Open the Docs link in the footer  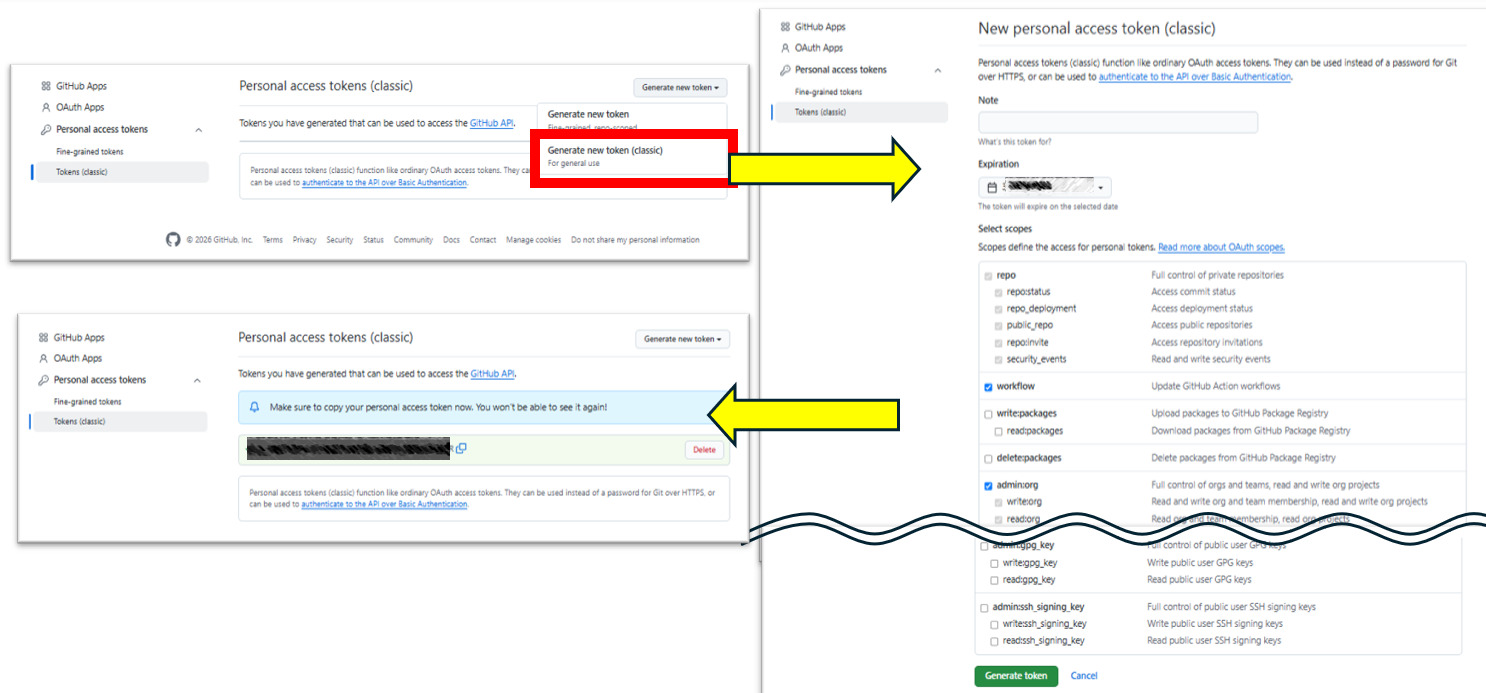click(452, 240)
